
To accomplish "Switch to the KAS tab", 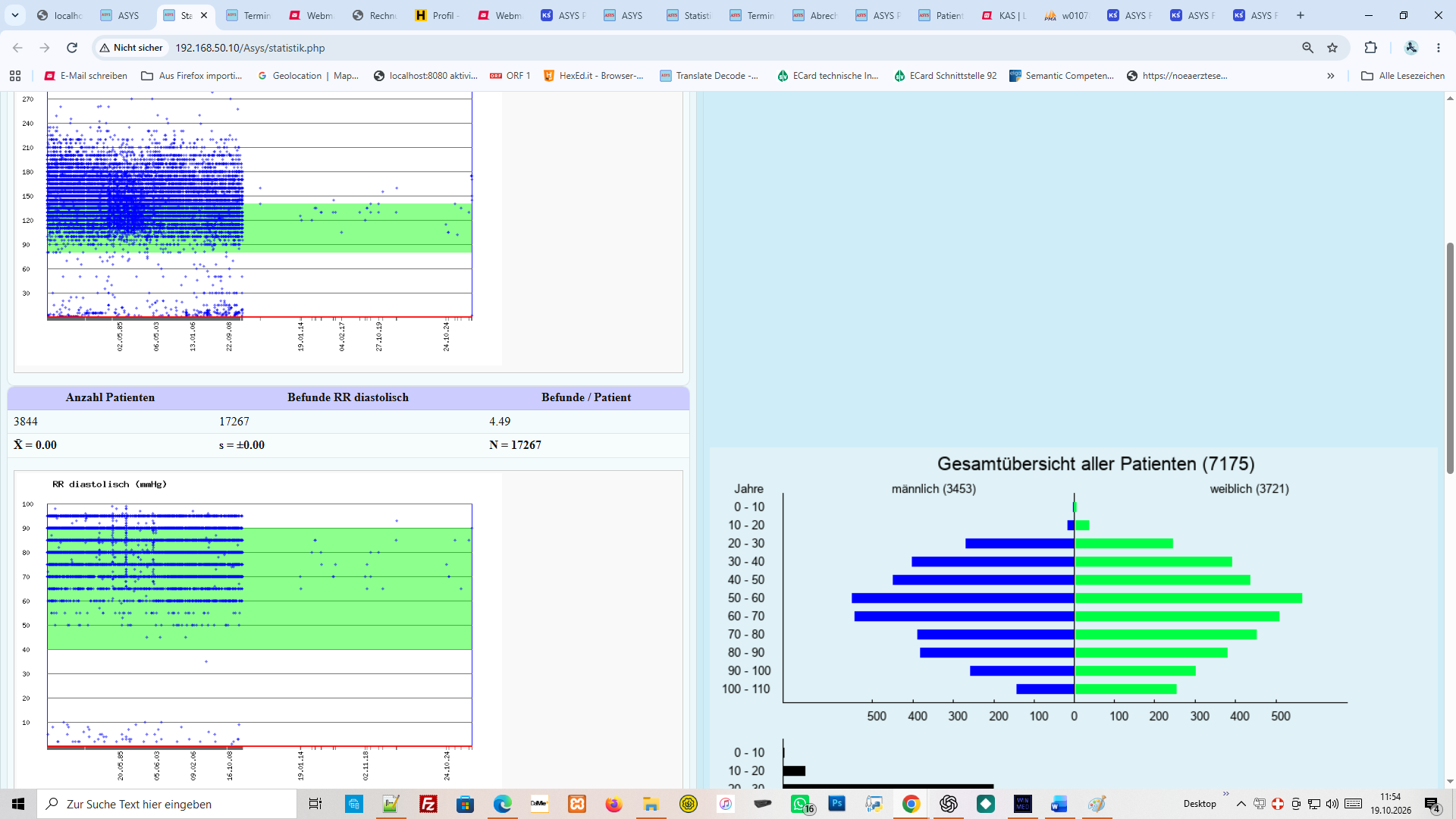I will point(1005,15).
